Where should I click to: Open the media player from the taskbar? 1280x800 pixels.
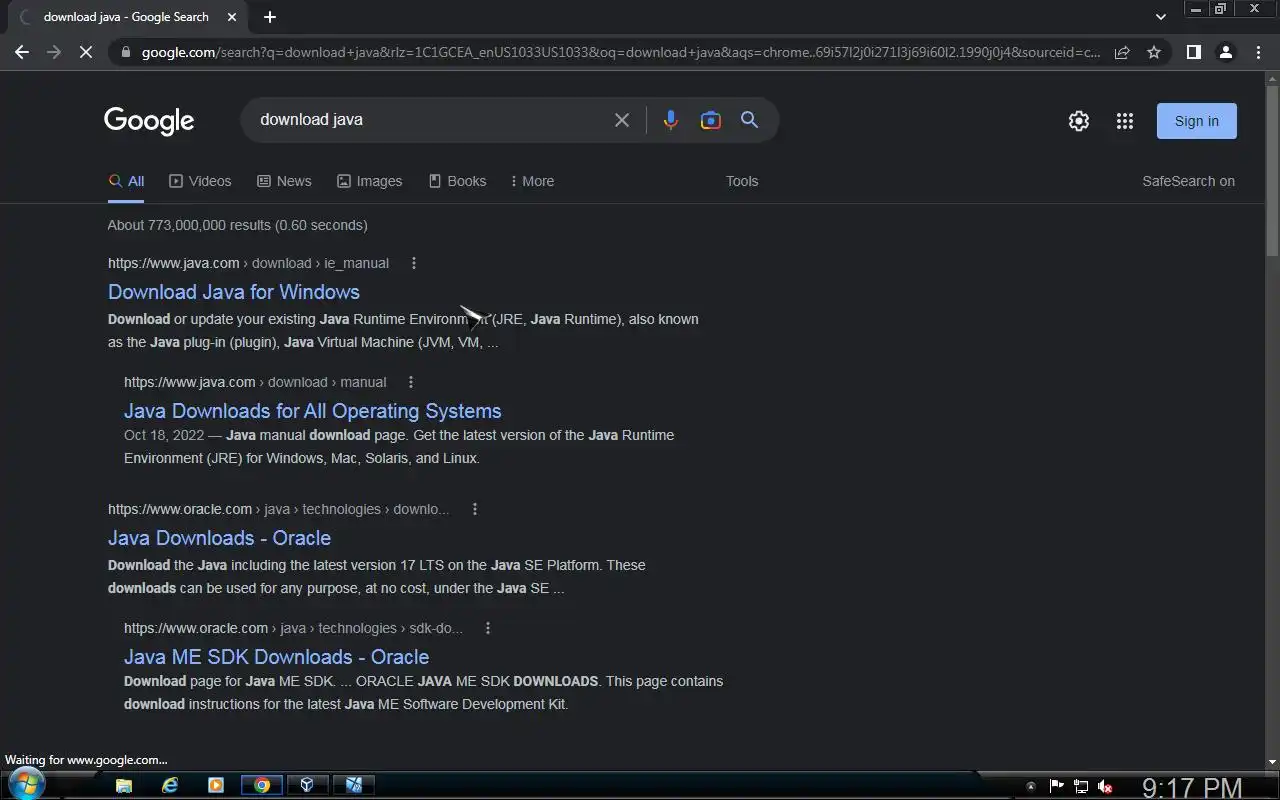(x=216, y=785)
